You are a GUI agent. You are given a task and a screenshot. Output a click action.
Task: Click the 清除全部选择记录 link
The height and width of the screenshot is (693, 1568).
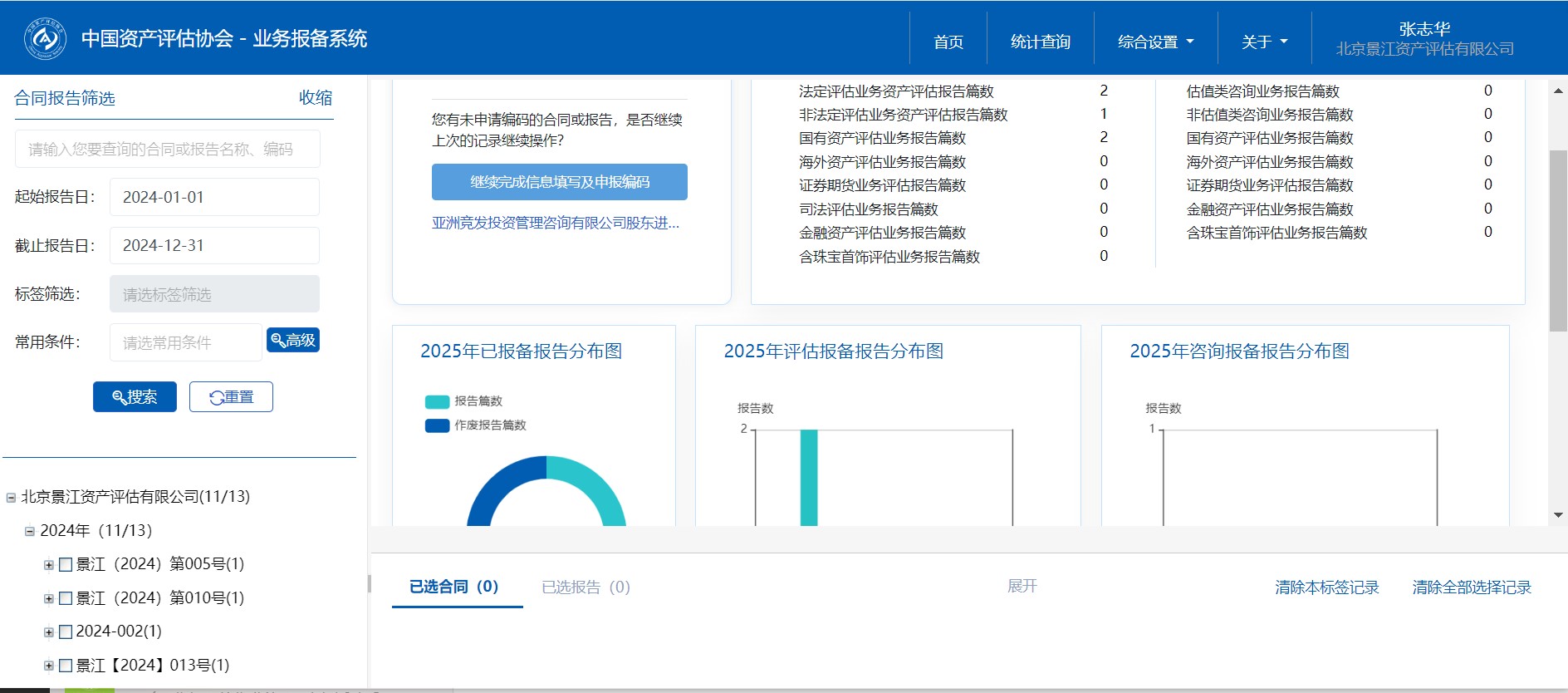pos(1471,587)
